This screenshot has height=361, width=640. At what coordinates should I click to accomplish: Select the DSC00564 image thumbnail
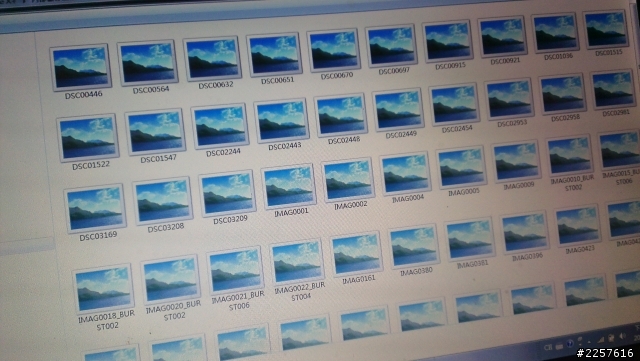(x=147, y=62)
